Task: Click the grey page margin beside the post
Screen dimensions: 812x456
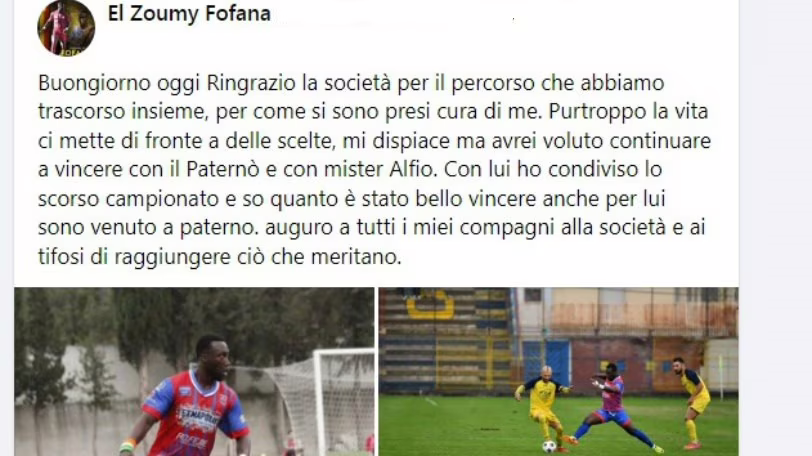Action: click(x=775, y=228)
